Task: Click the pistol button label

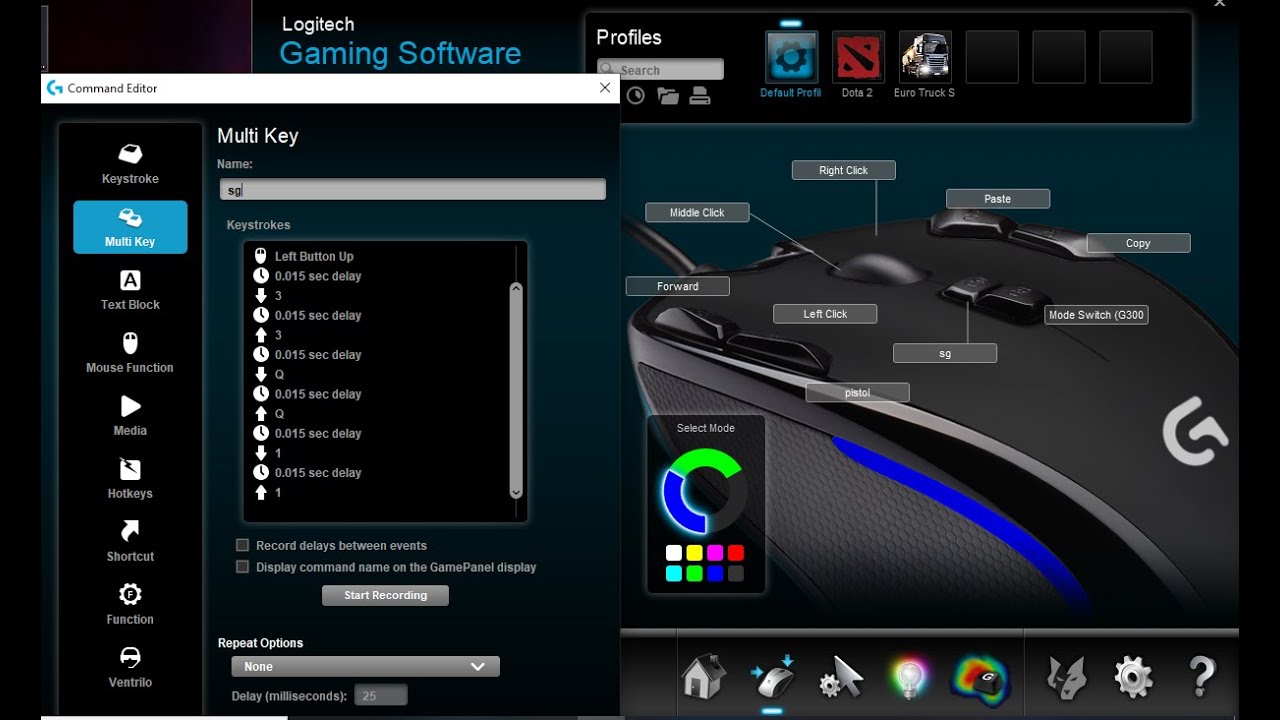Action: tap(858, 392)
